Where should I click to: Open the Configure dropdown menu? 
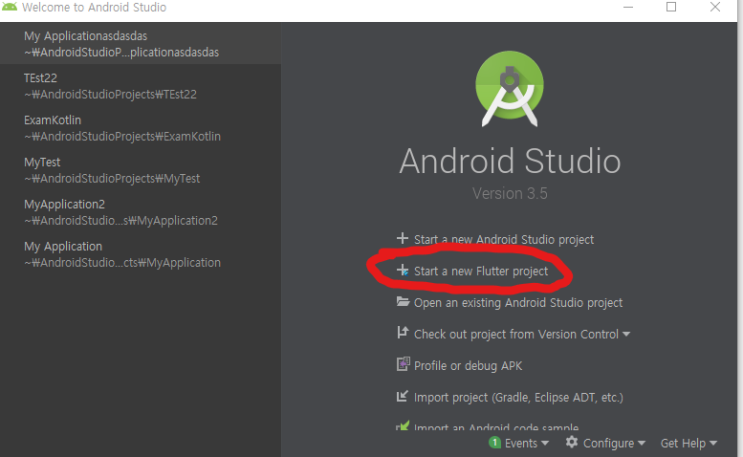click(x=614, y=443)
